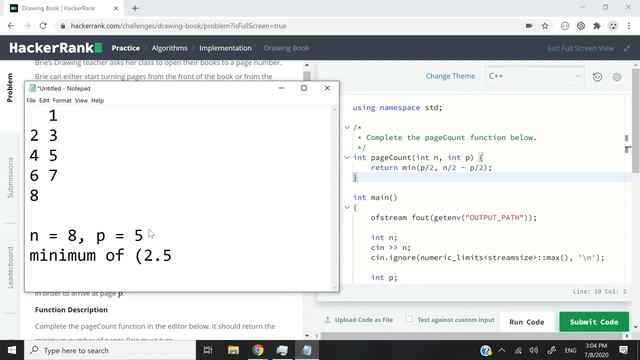Open Notepad Help menu
This screenshot has height=360, width=640.
[x=97, y=100]
